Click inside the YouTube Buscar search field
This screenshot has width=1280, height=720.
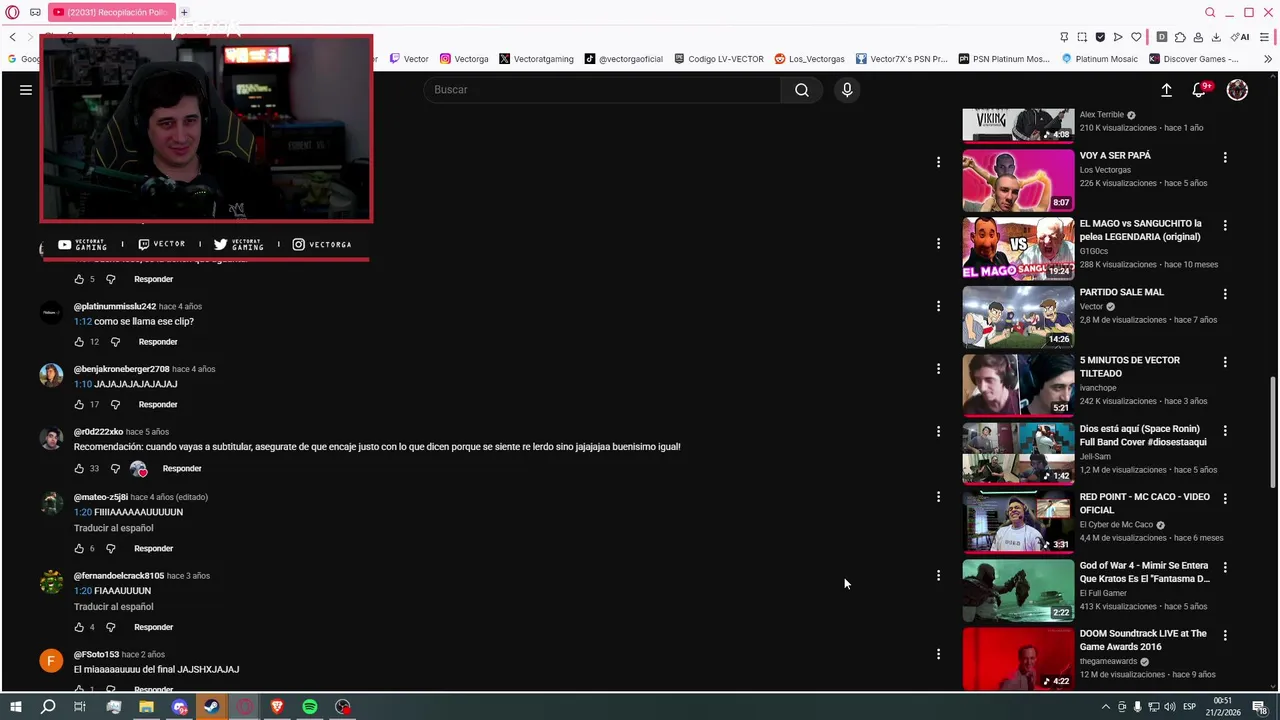(x=602, y=90)
